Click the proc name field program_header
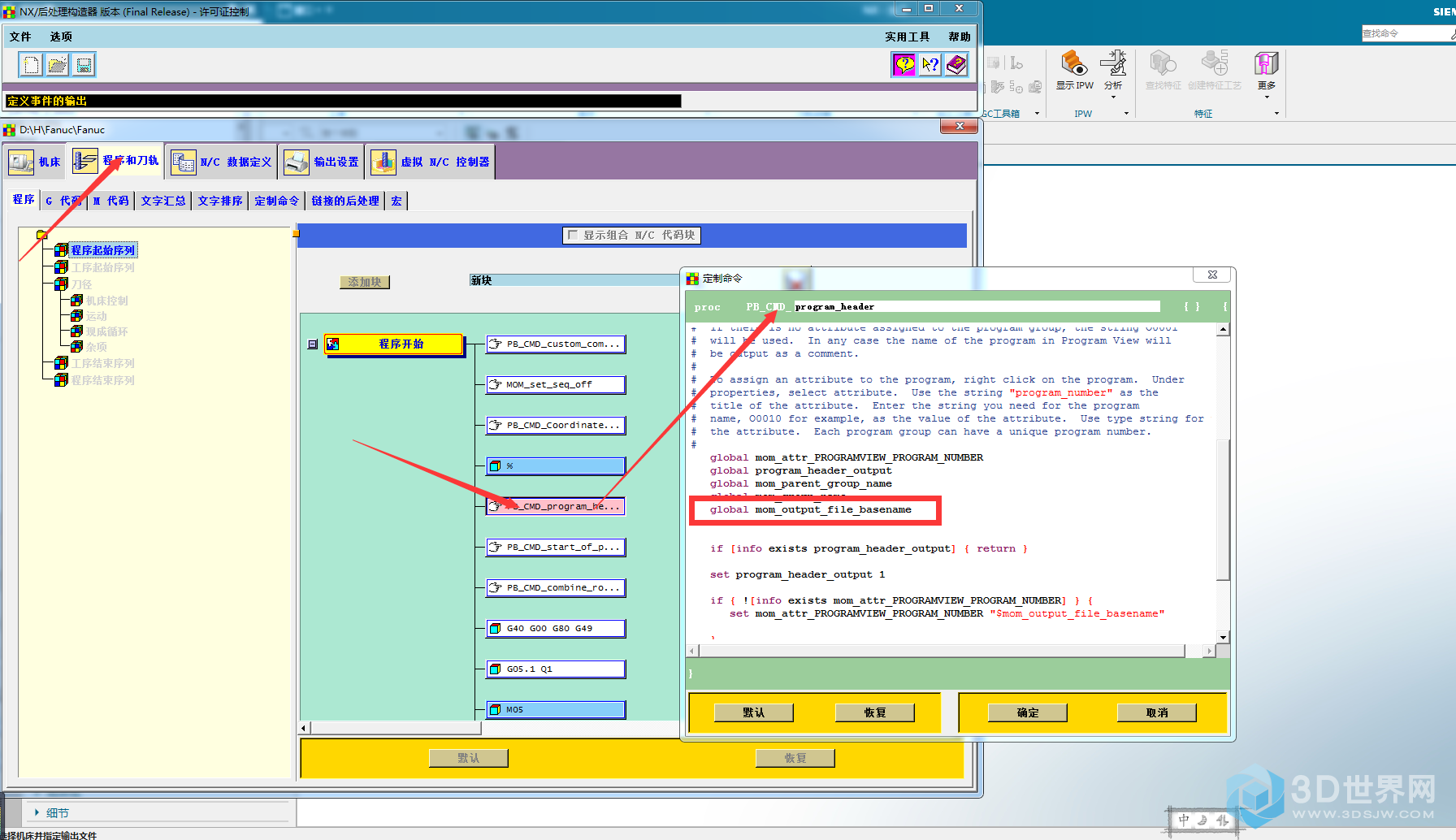 977,306
